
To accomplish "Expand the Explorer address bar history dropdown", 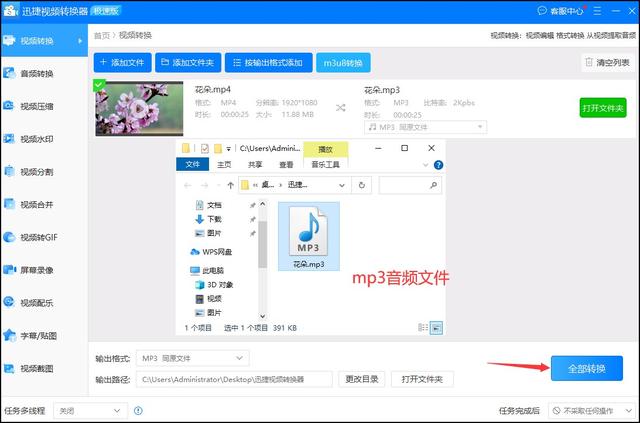I will click(342, 185).
